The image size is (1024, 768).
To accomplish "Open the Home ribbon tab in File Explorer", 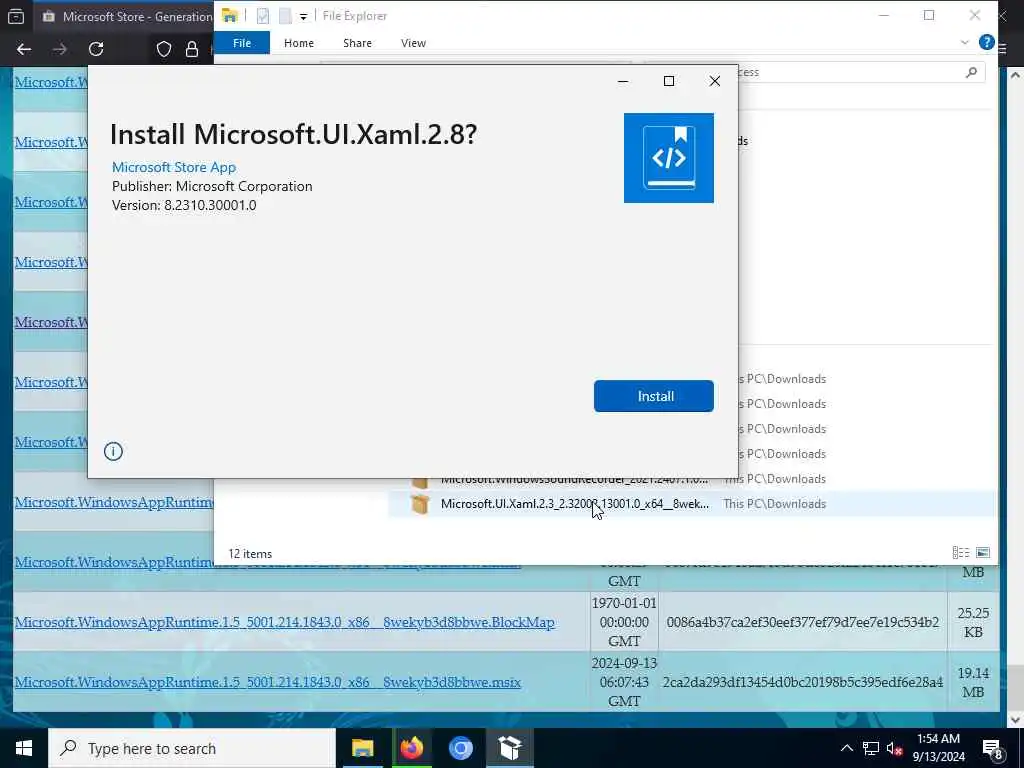I will pyautogui.click(x=298, y=43).
